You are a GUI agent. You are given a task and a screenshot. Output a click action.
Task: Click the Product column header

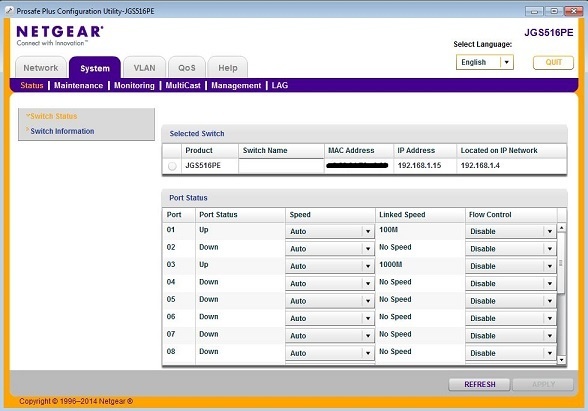[210, 150]
